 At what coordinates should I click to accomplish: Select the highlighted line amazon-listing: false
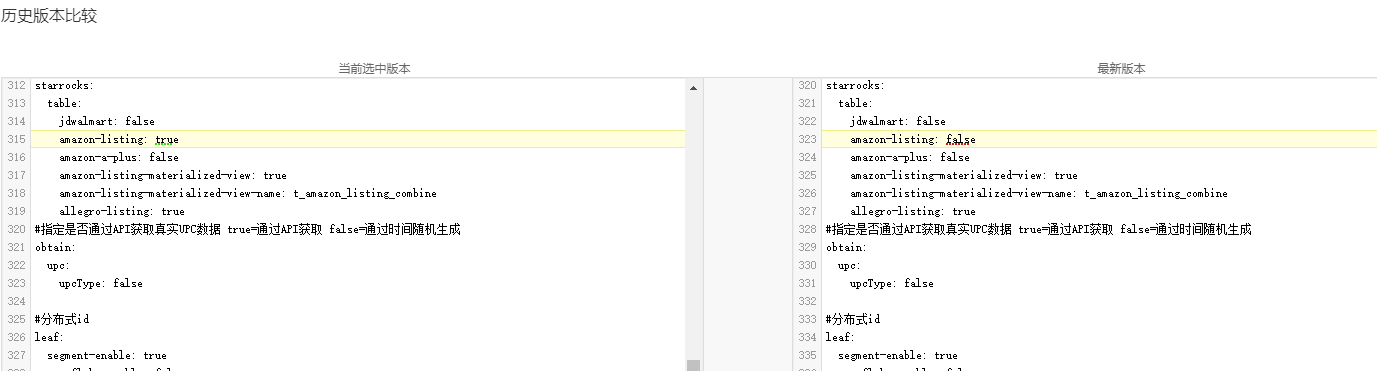(1099, 139)
